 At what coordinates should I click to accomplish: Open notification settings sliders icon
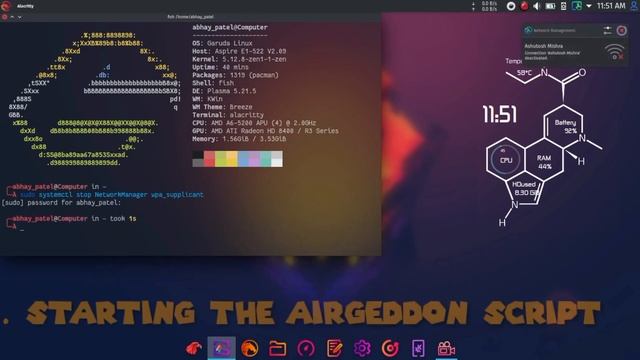click(607, 30)
